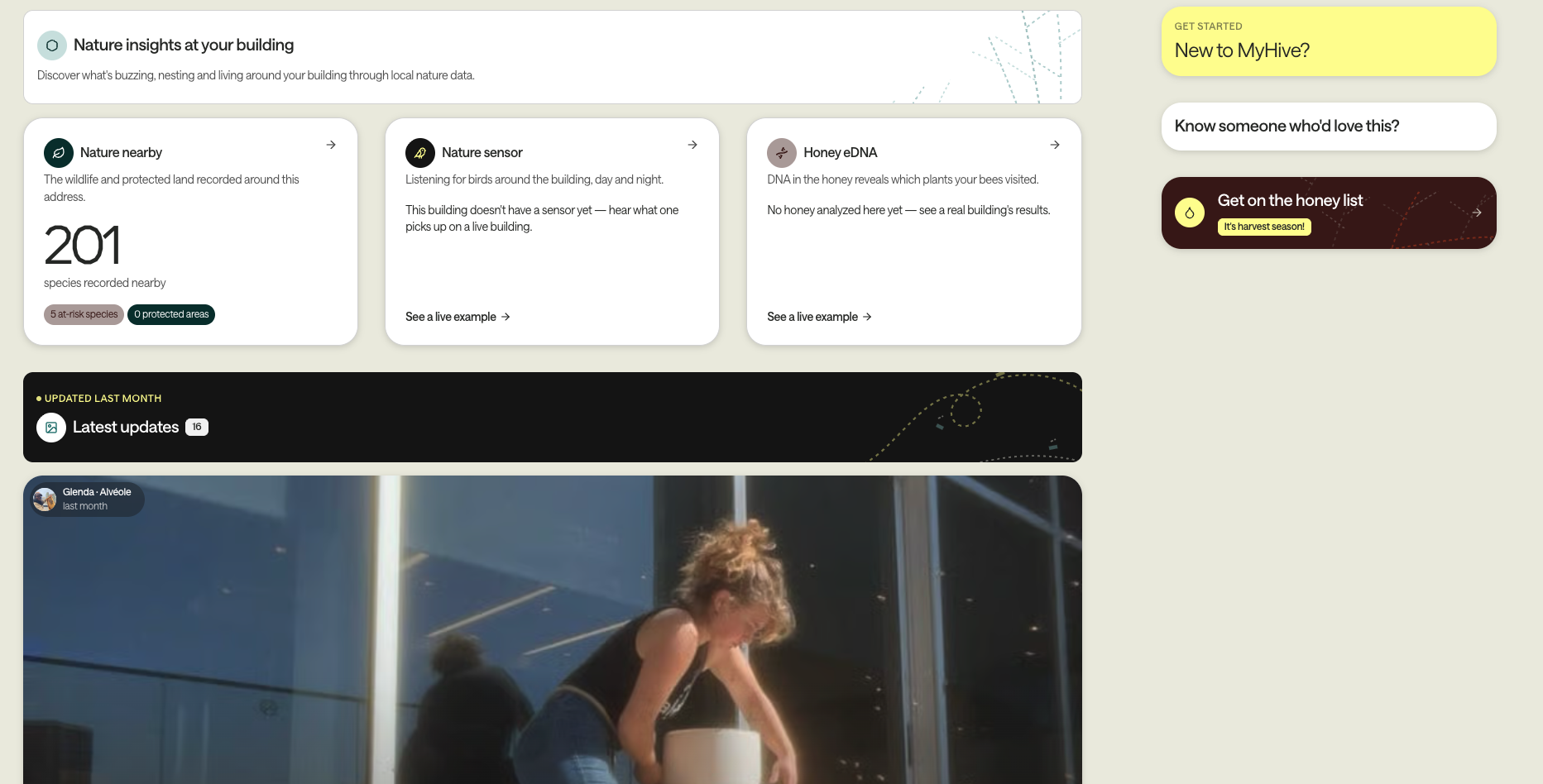The height and width of the screenshot is (784, 1543).
Task: Click the leaf icon beside Nature nearby
Action: pos(59,153)
